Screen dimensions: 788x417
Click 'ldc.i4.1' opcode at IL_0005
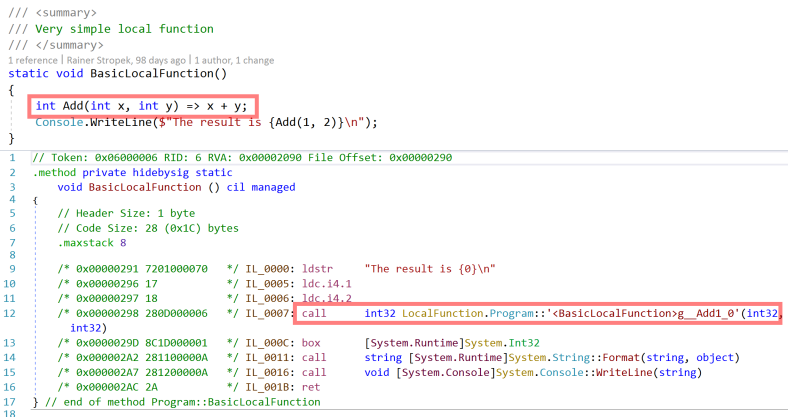point(327,284)
